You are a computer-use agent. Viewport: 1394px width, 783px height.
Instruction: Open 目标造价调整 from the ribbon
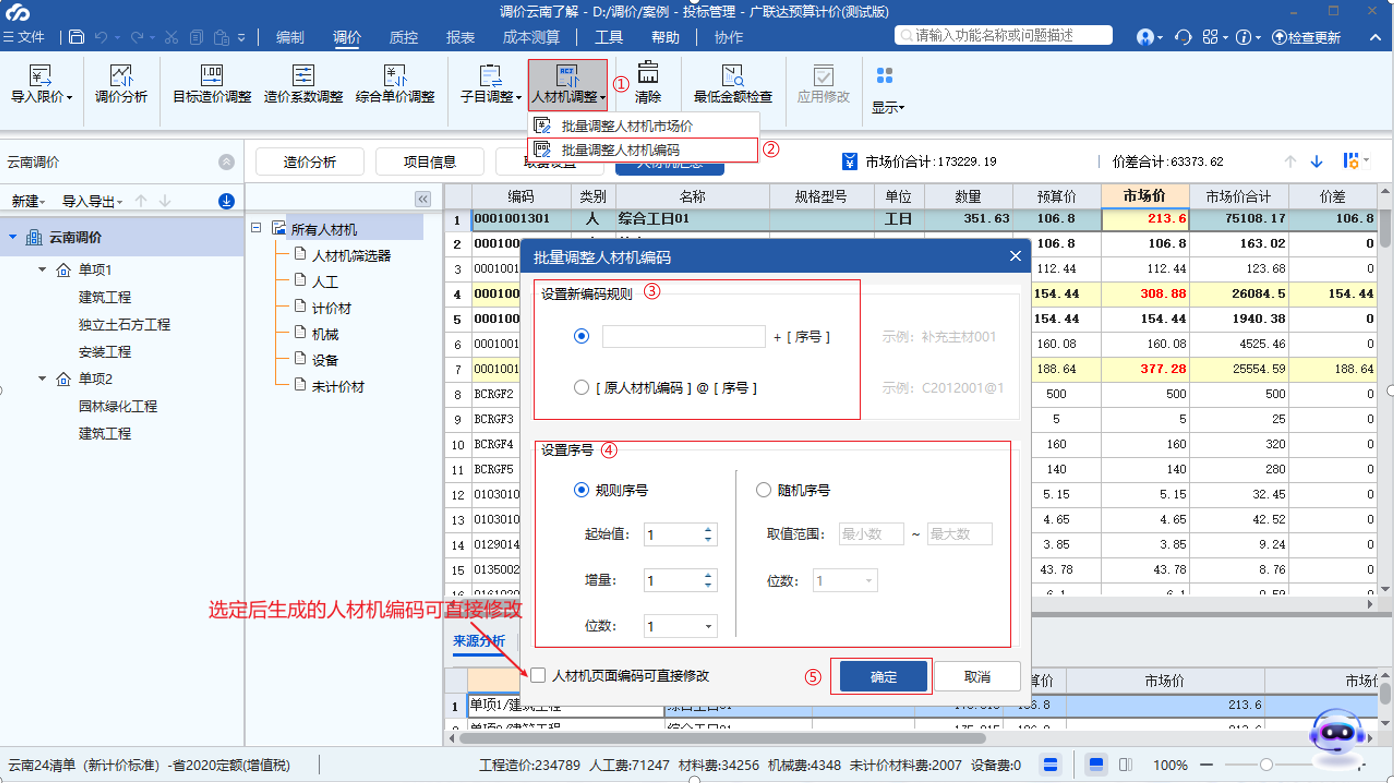[x=212, y=83]
